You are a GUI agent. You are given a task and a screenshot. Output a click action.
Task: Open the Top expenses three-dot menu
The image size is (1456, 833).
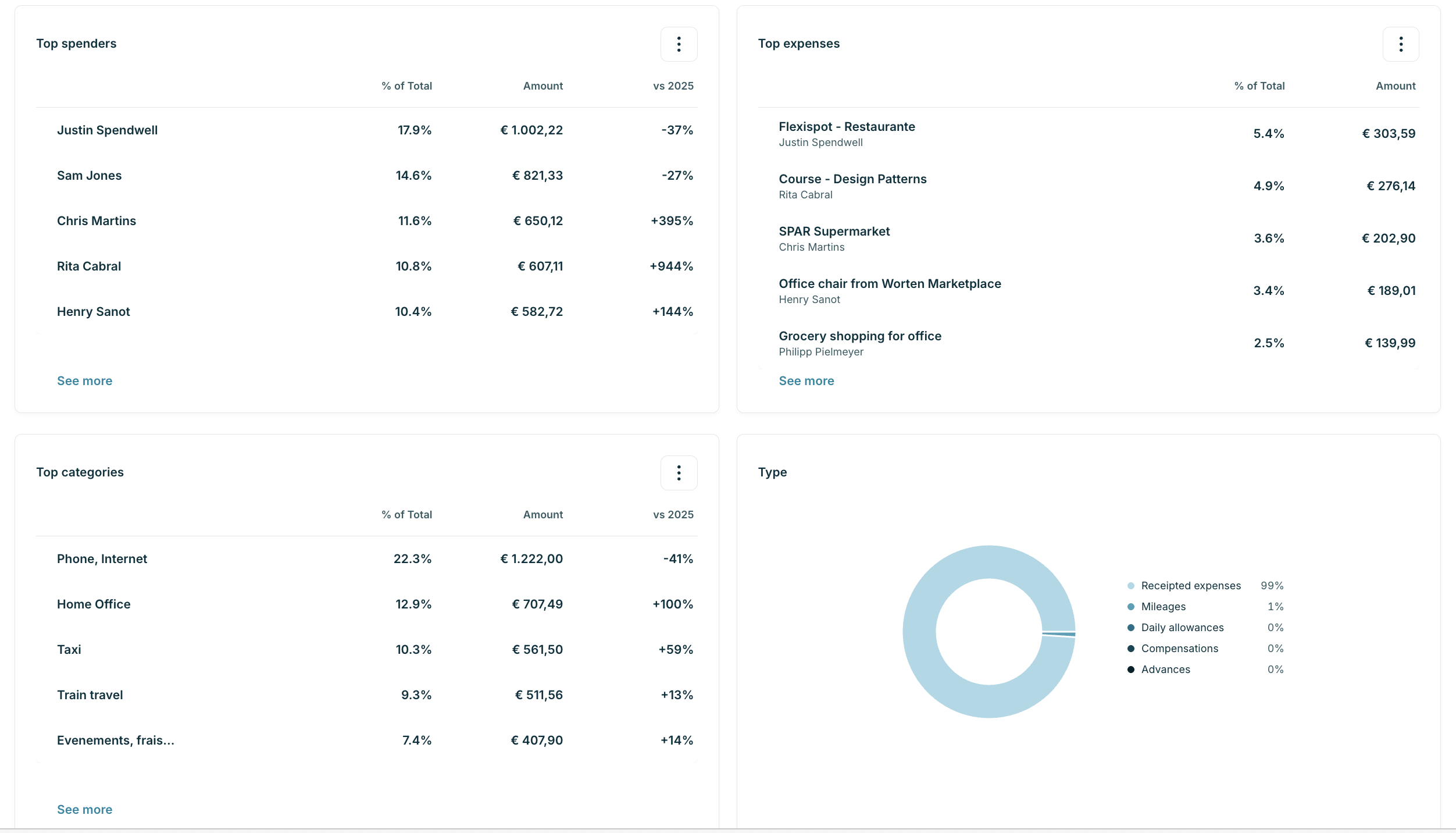point(1401,44)
